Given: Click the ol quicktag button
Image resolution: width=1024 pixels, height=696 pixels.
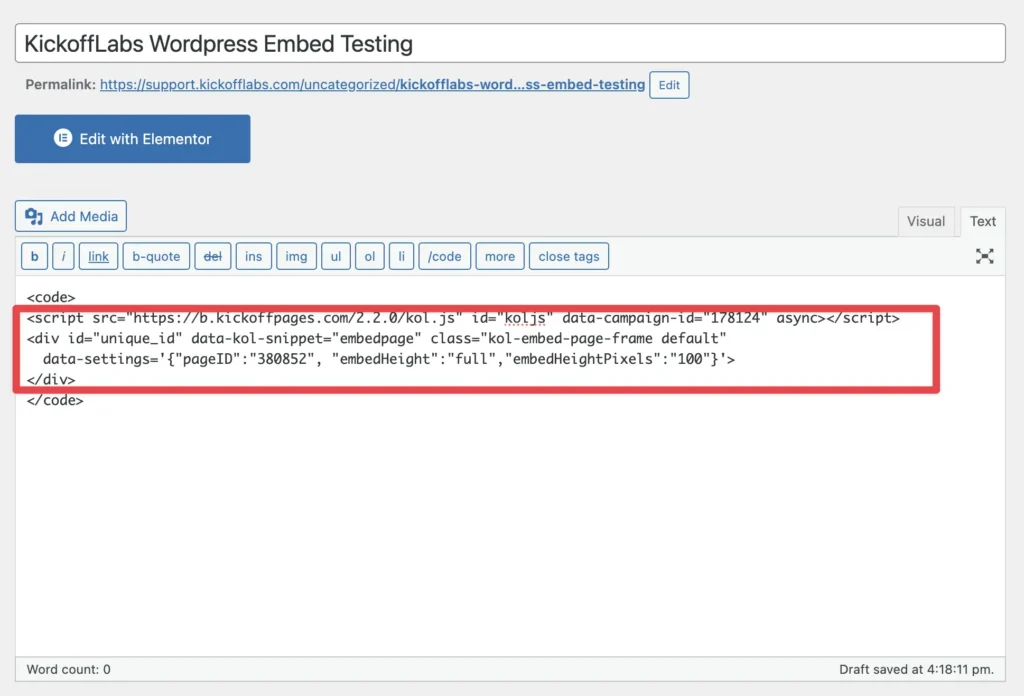Looking at the screenshot, I should pos(370,256).
